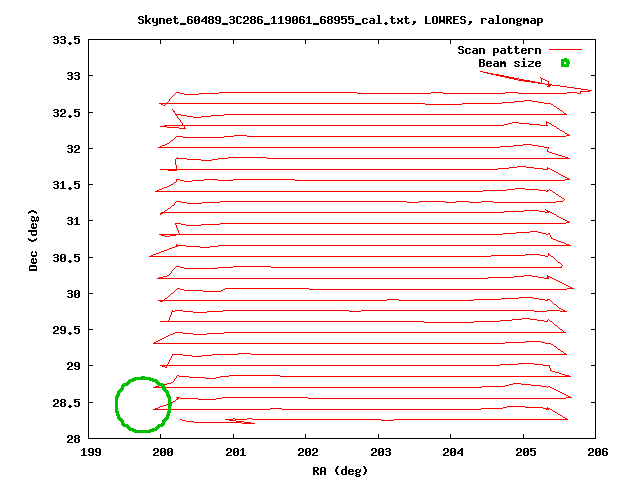Click the 29 Dec tick label
640x480 pixels.
(x=73, y=366)
